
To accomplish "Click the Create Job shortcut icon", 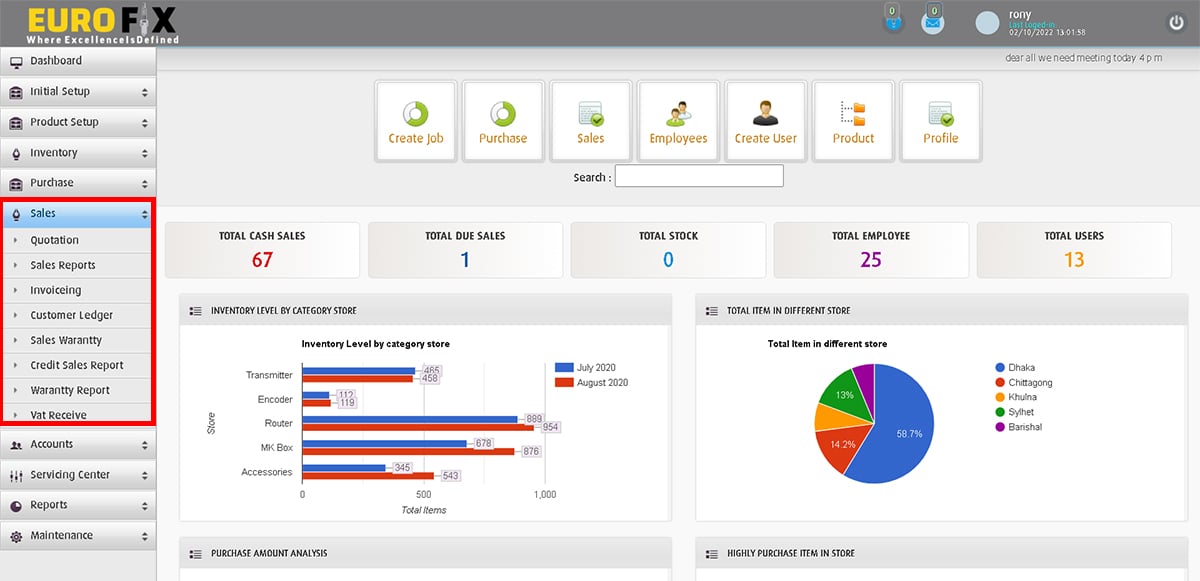I will tap(415, 121).
